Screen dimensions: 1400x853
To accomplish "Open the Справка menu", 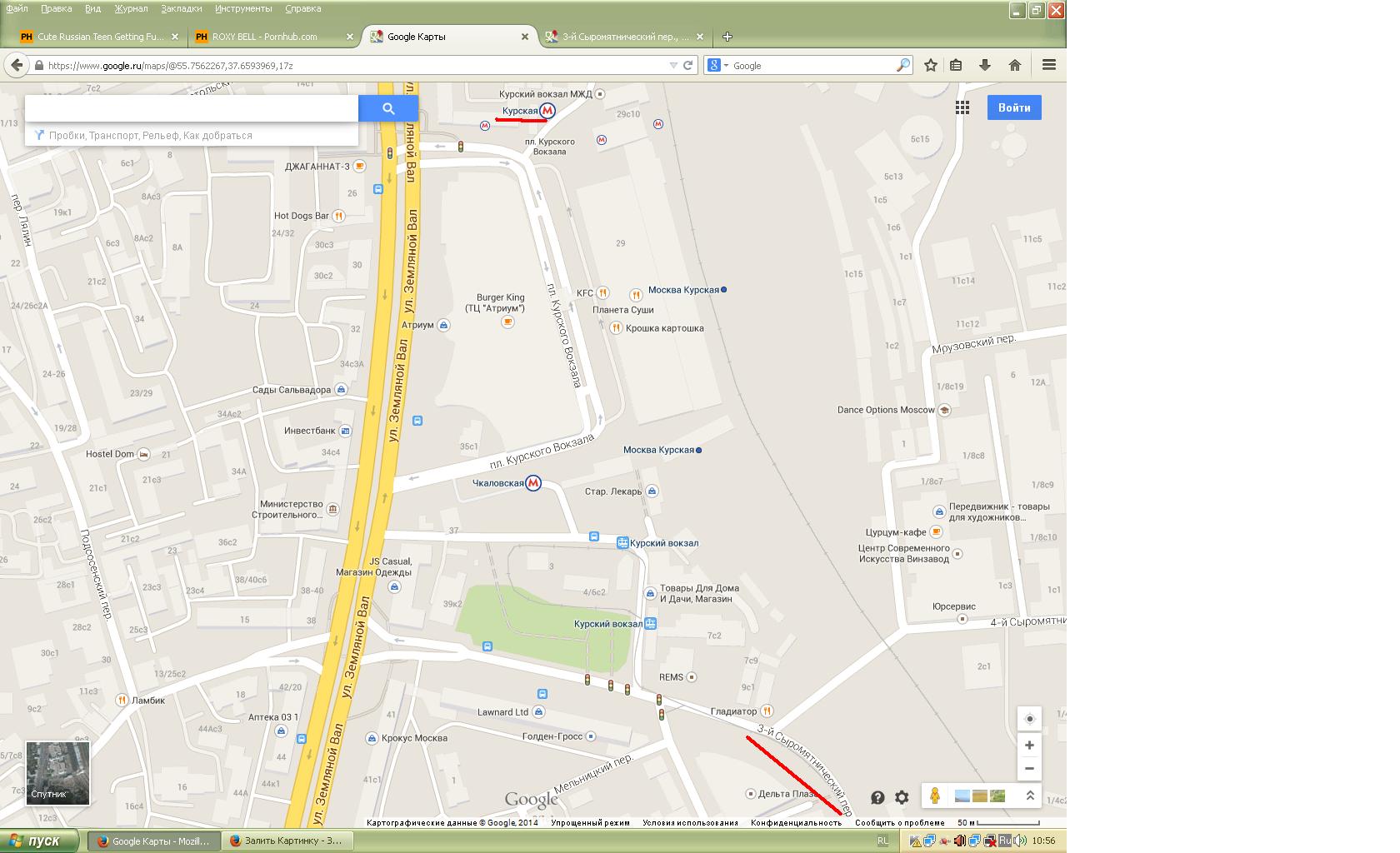I will (303, 8).
